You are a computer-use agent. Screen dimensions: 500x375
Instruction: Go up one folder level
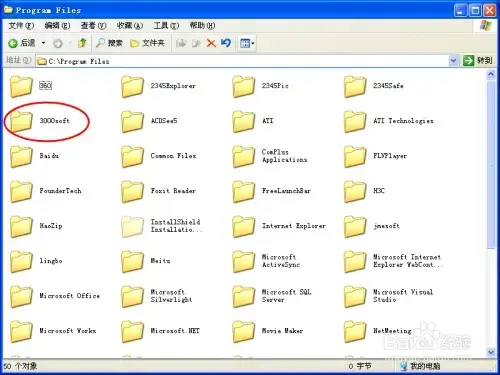[x=82, y=43]
